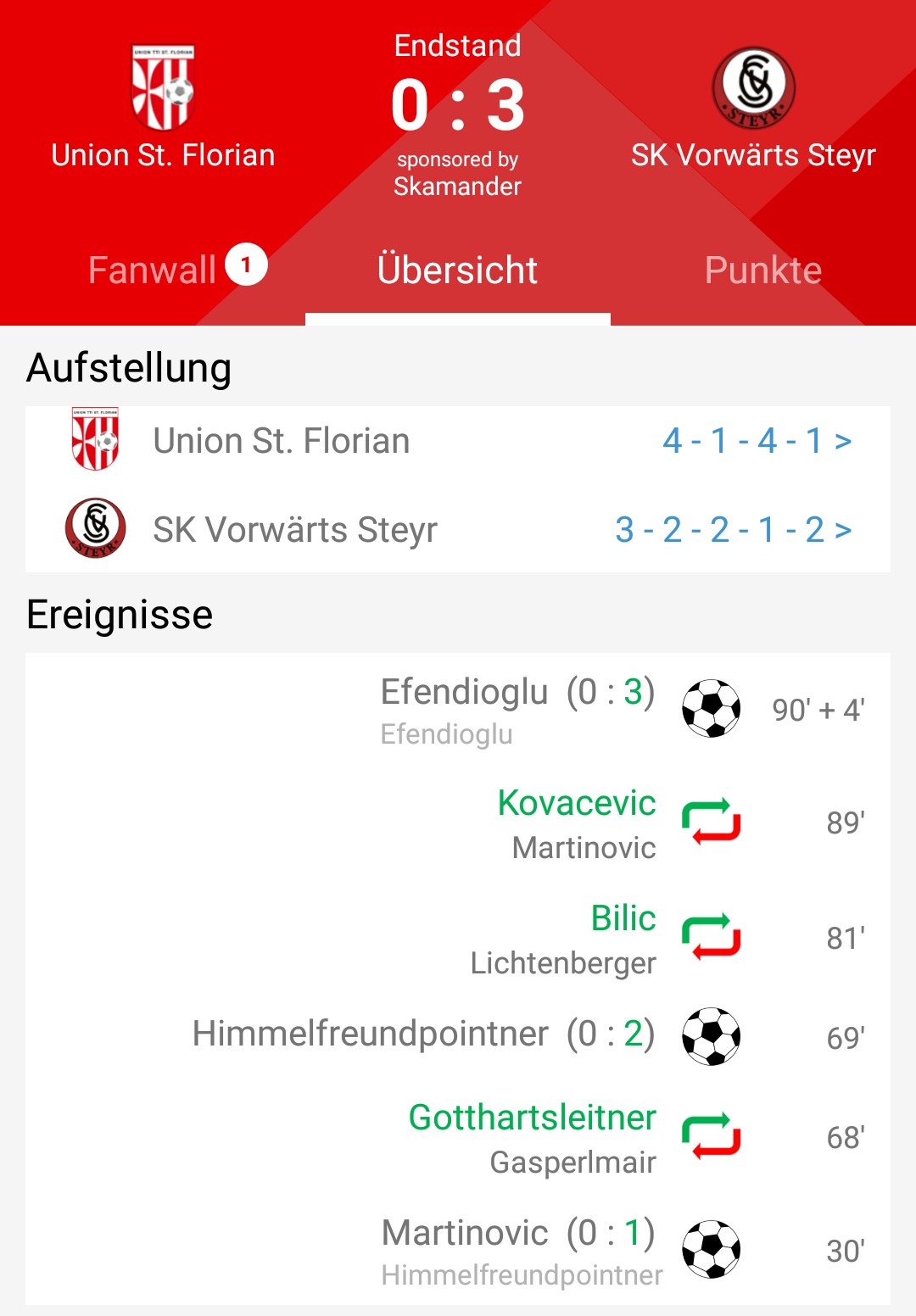Screen dimensions: 916x1316
Task: Select the Übersicht tab
Action: 457,270
